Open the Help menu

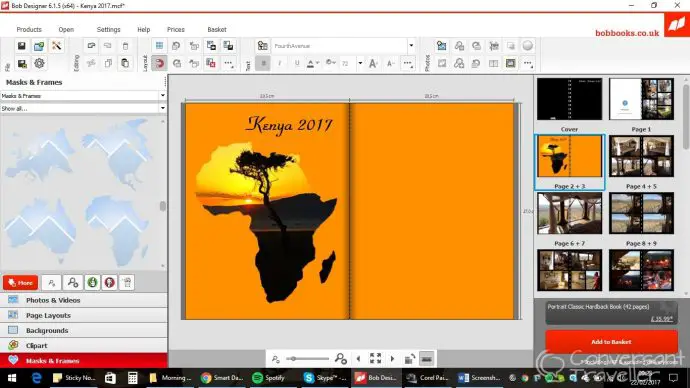click(143, 29)
